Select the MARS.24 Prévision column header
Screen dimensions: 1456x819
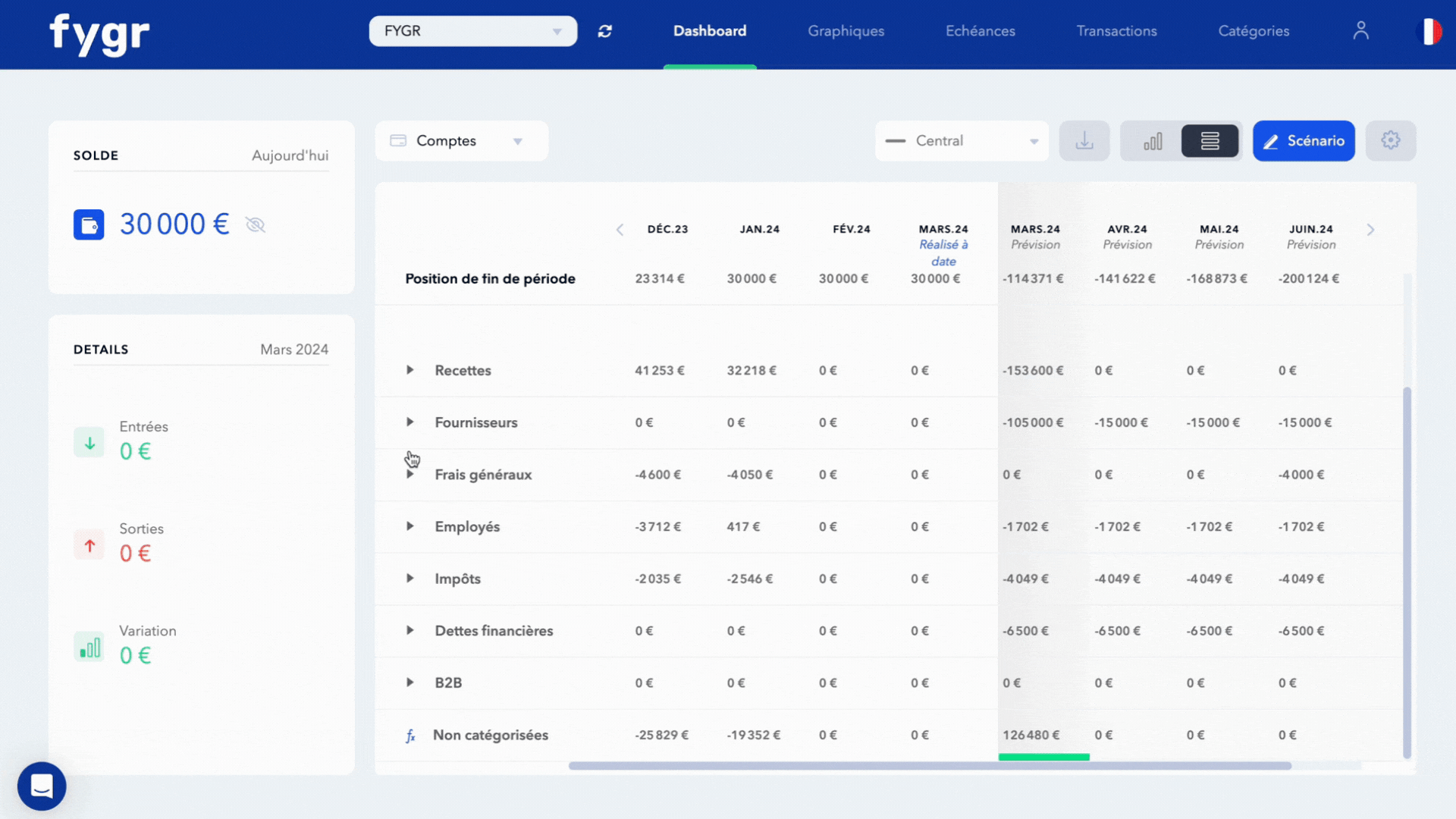(1035, 237)
